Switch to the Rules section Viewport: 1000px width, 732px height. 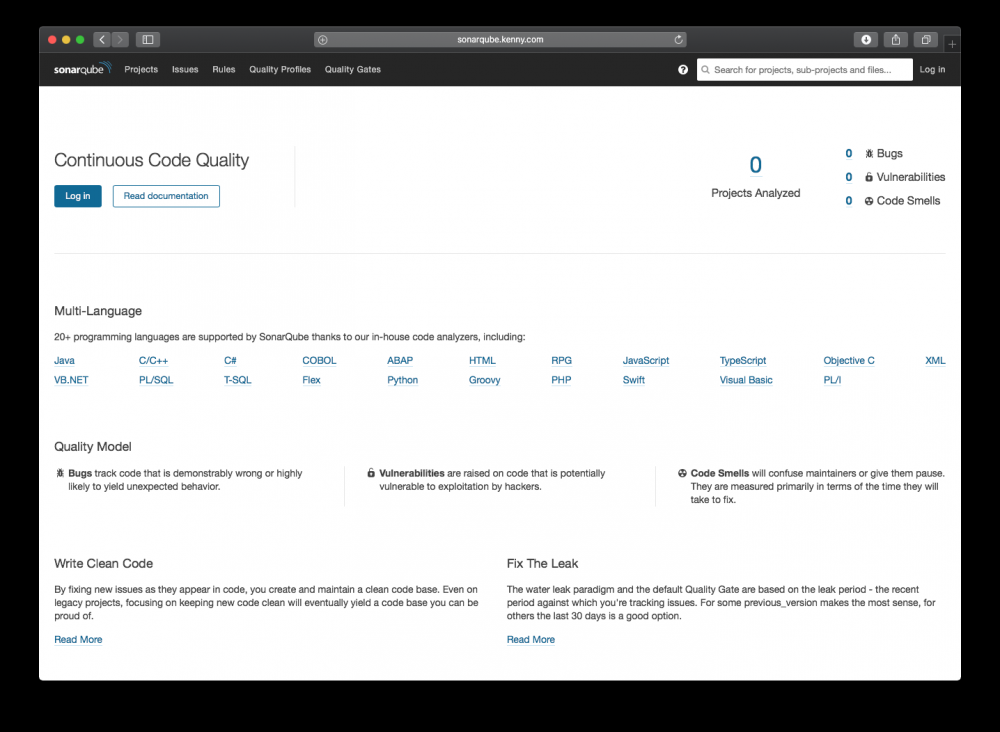[x=223, y=69]
